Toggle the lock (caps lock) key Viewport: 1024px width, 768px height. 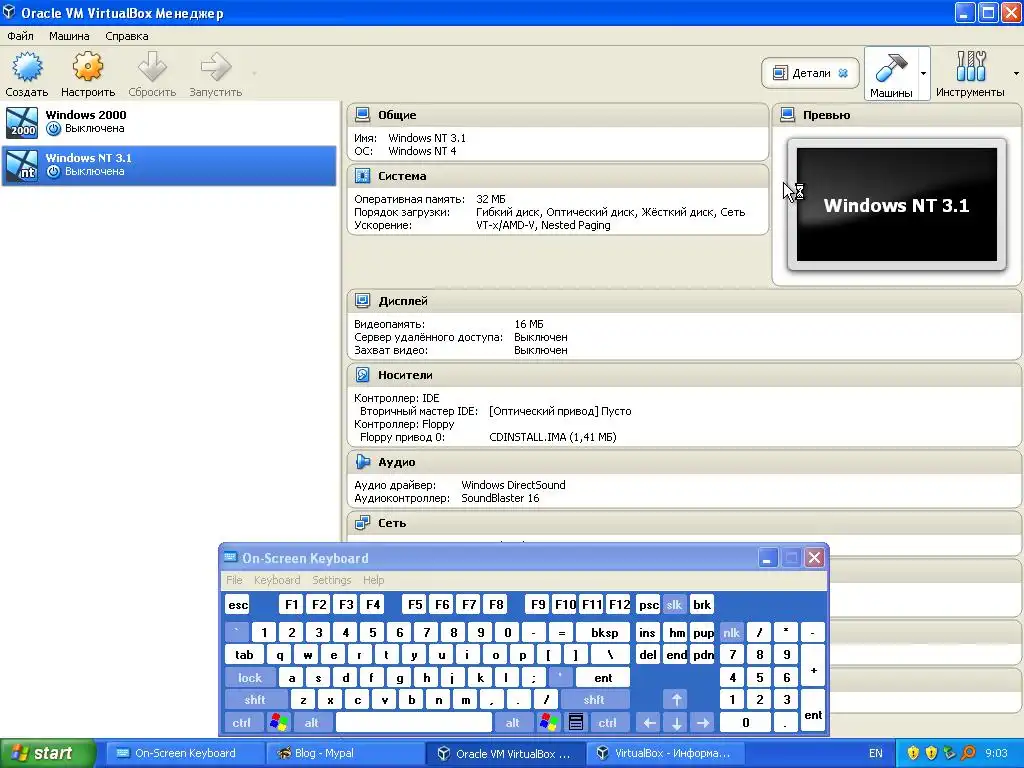click(x=249, y=677)
